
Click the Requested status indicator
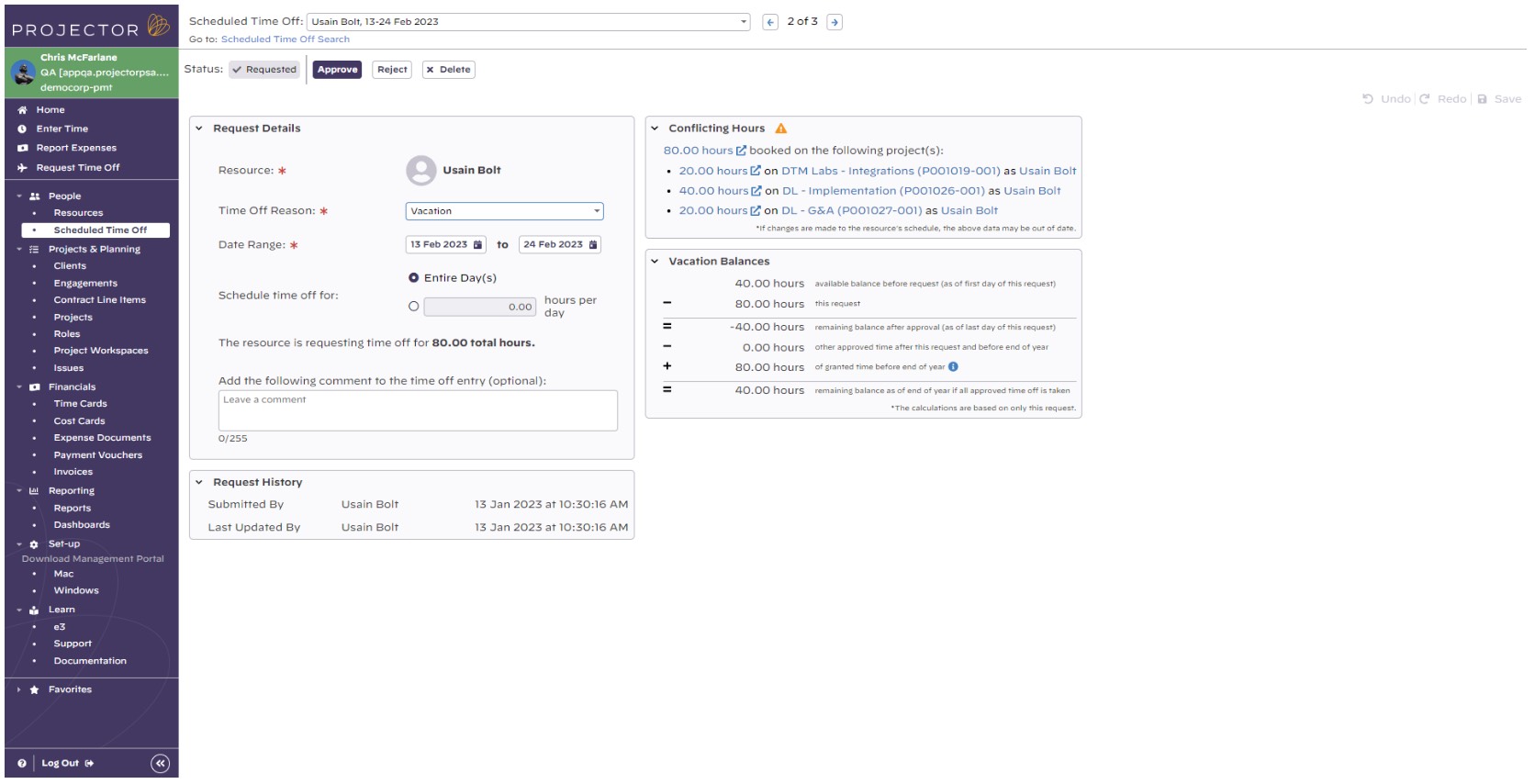tap(264, 70)
